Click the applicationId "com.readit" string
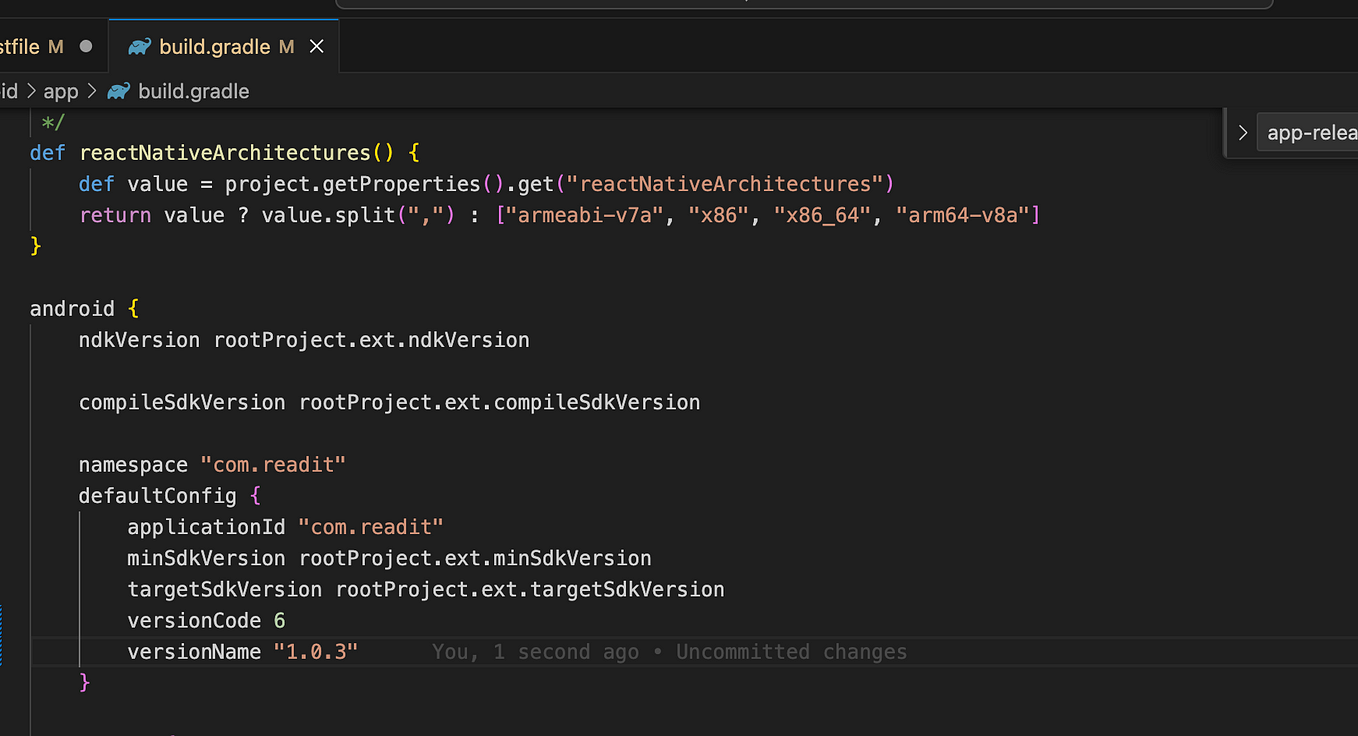1358x736 pixels. (x=371, y=526)
